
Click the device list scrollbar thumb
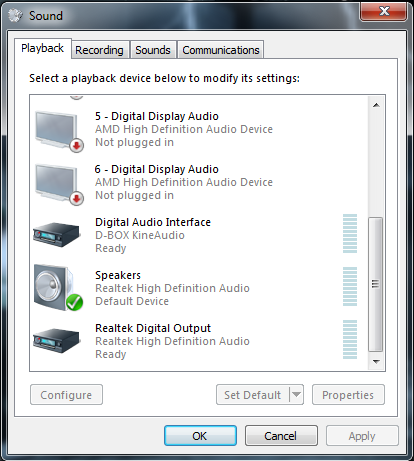coord(376,284)
